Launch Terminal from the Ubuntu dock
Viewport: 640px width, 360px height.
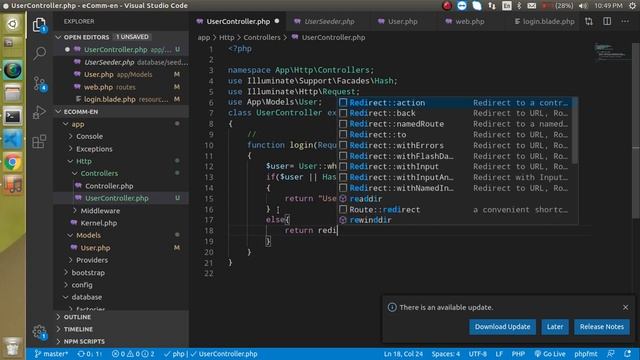click(13, 117)
